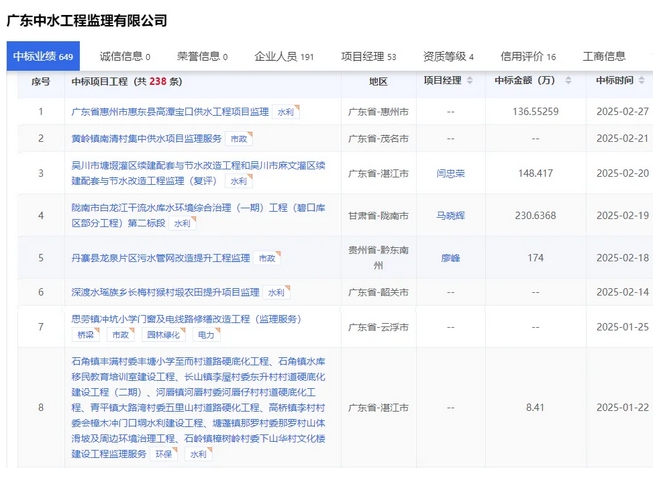Screen dimensions: 662x487
Task: Open the 项目经理 53 tab
Action: [369, 56]
